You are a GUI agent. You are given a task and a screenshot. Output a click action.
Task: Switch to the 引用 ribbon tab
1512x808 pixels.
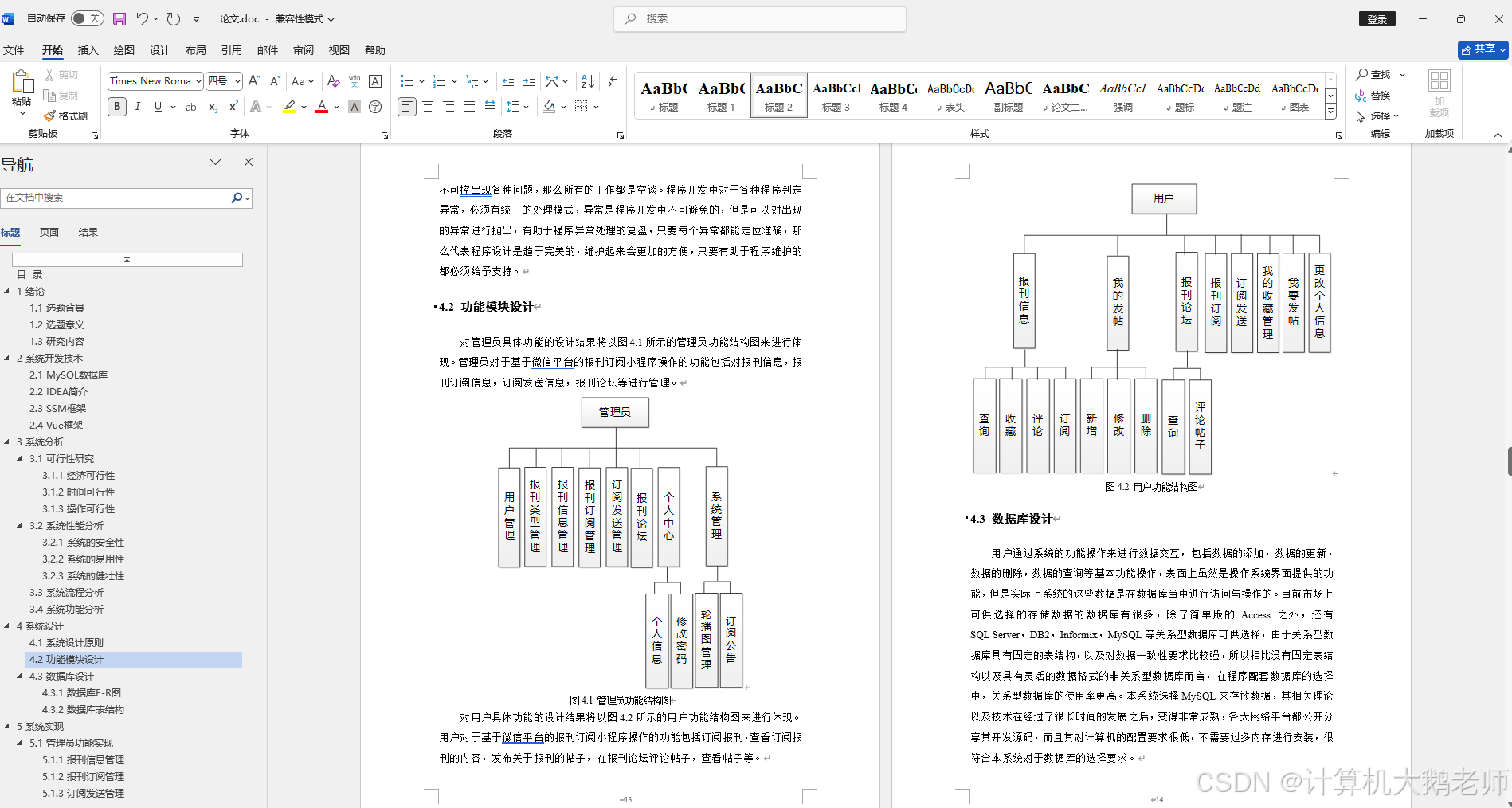pos(231,50)
